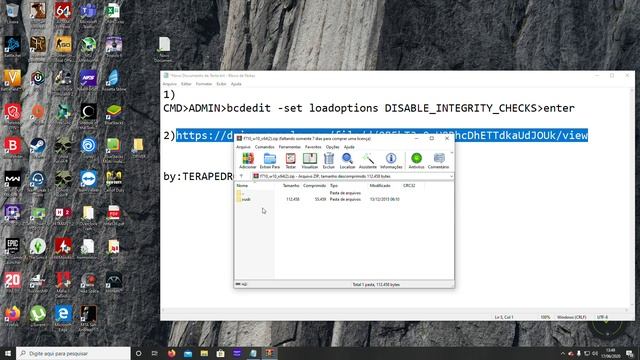Open WinRAR Ferramentas menu

pyautogui.click(x=289, y=147)
